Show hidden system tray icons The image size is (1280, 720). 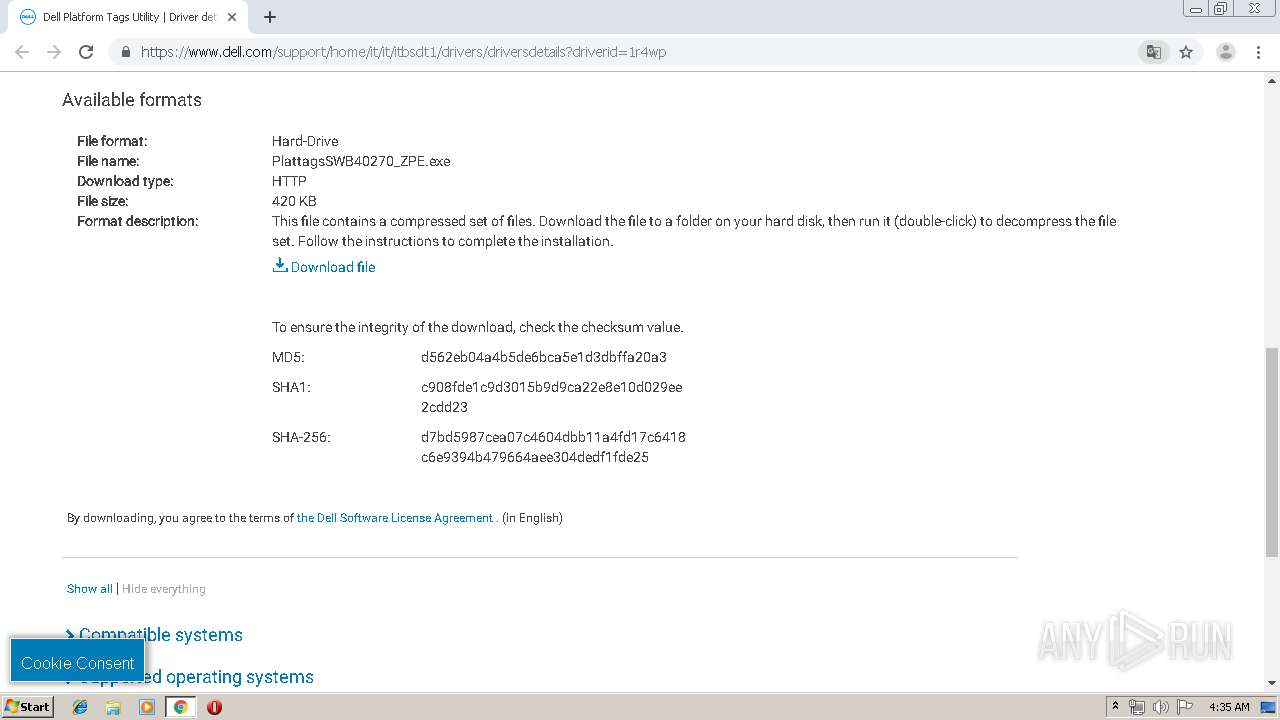(1115, 706)
